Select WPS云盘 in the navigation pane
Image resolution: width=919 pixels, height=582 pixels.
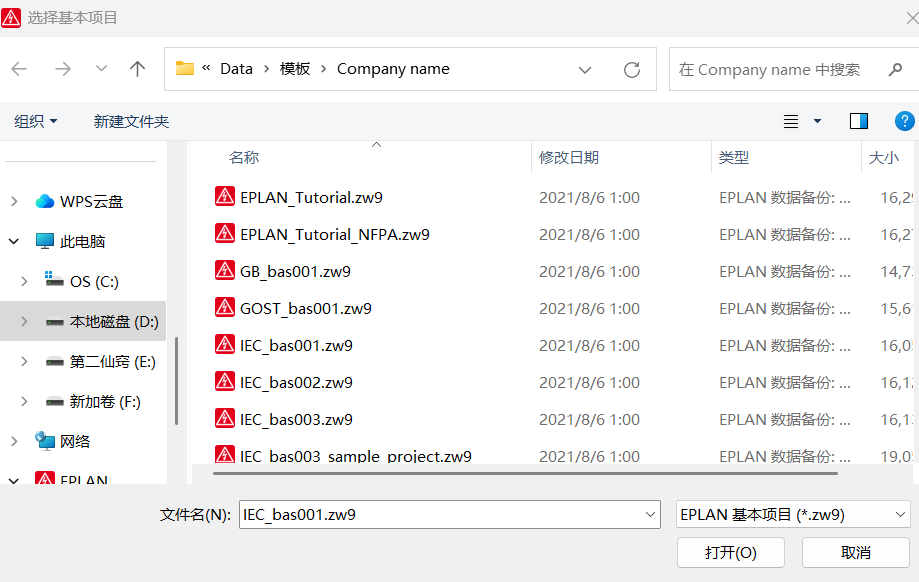[91, 202]
